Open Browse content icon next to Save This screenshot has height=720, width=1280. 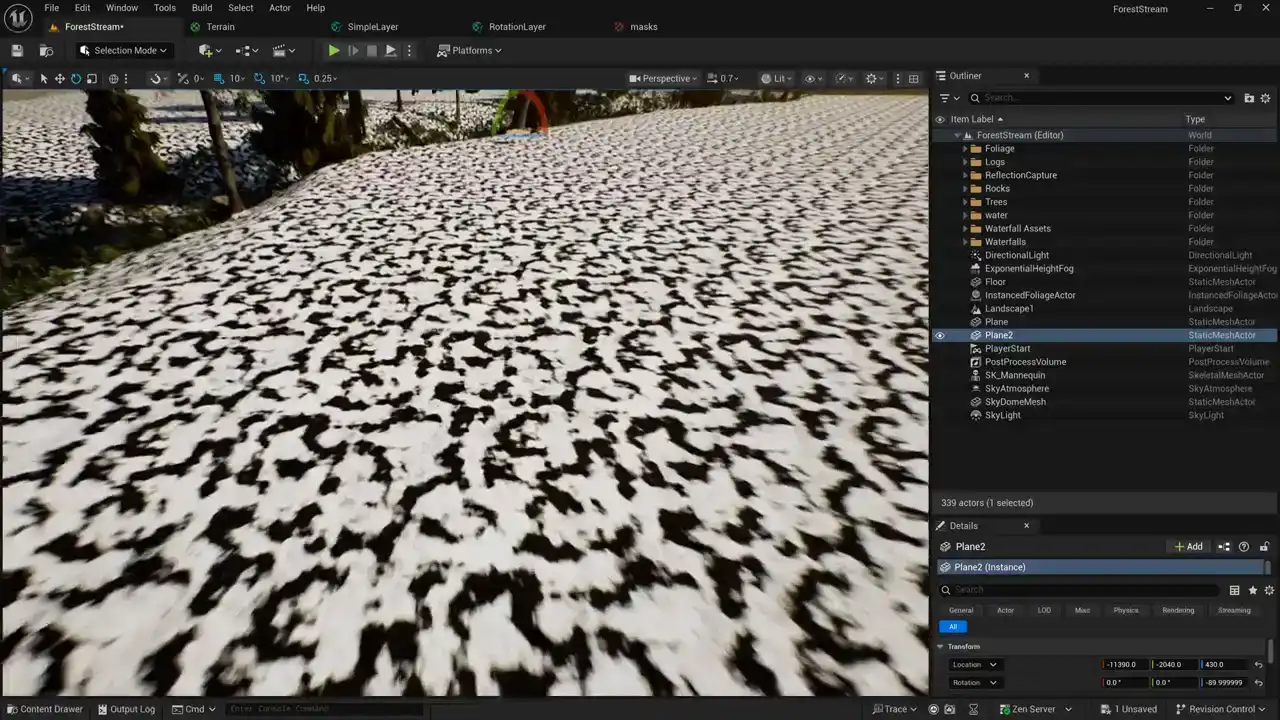(x=46, y=51)
